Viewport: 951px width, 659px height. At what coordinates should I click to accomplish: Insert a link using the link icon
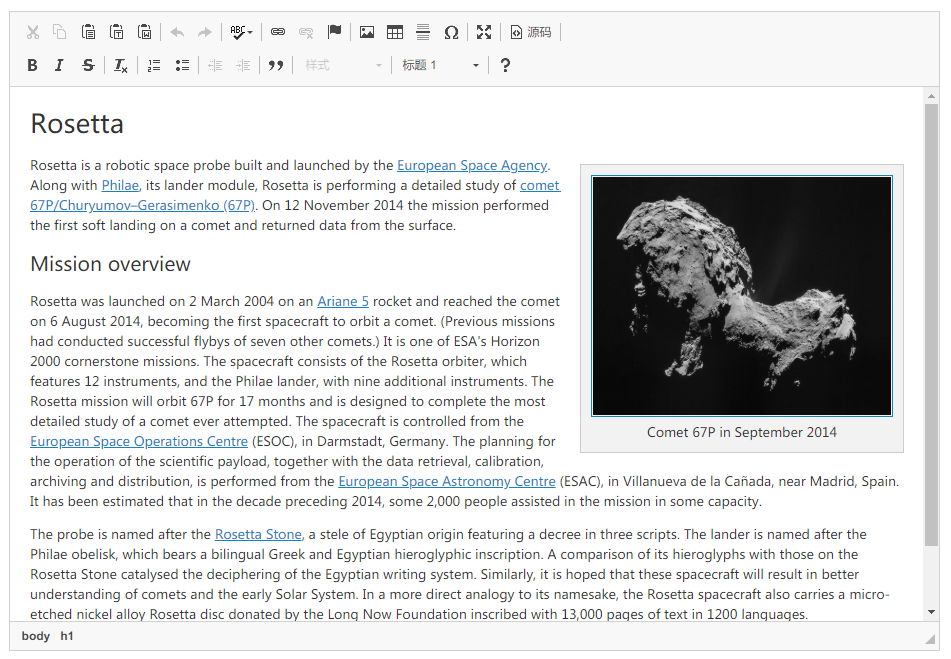click(x=278, y=32)
